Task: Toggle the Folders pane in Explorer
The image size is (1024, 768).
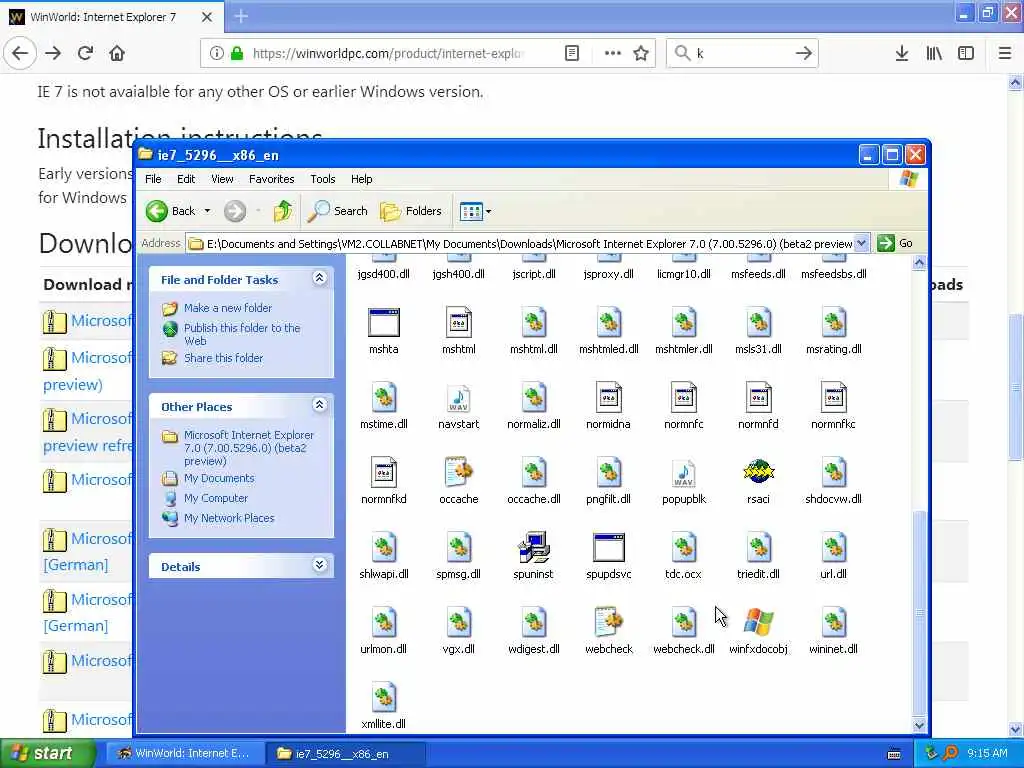Action: tap(411, 211)
